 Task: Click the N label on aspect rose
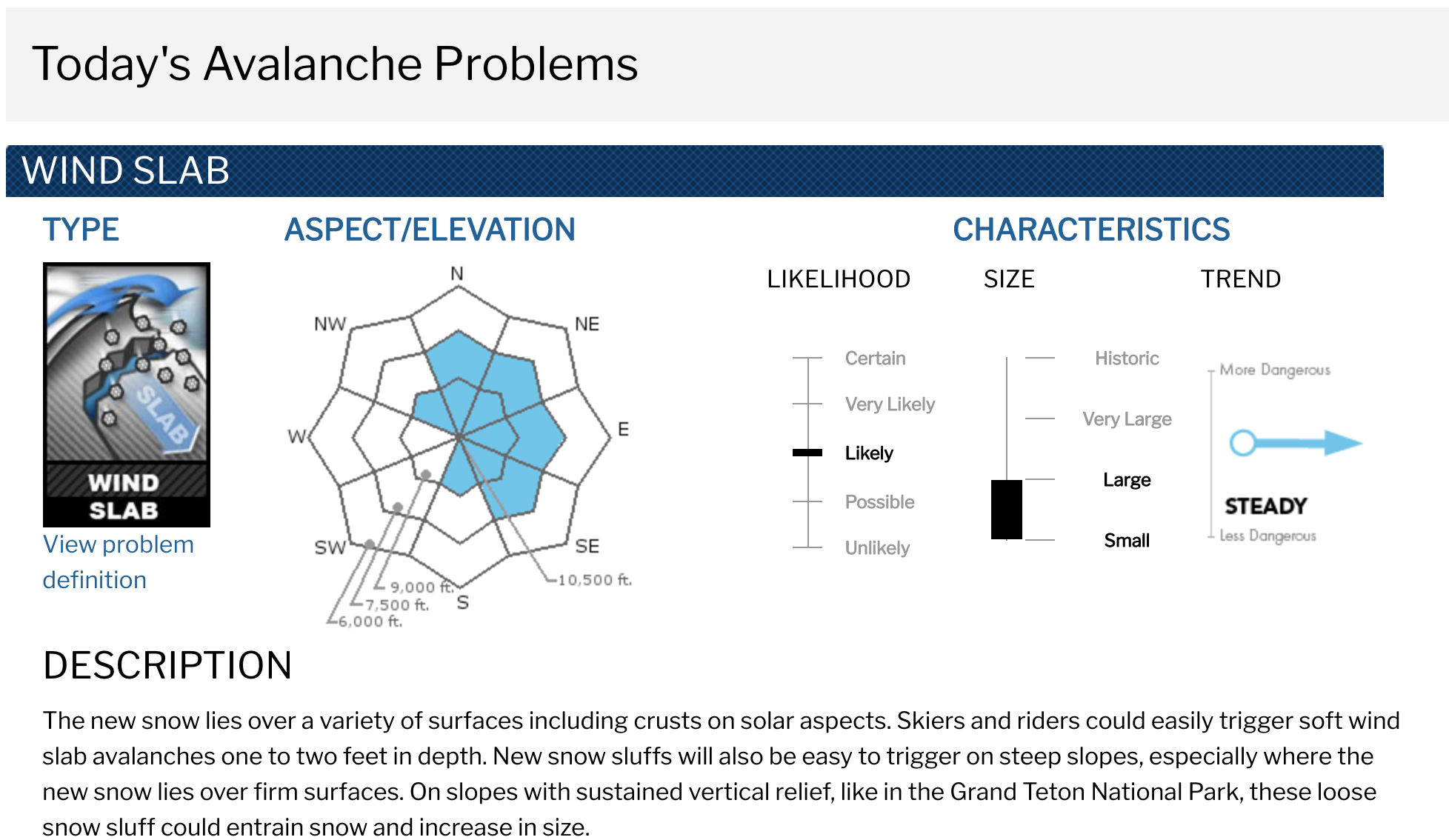tap(457, 273)
